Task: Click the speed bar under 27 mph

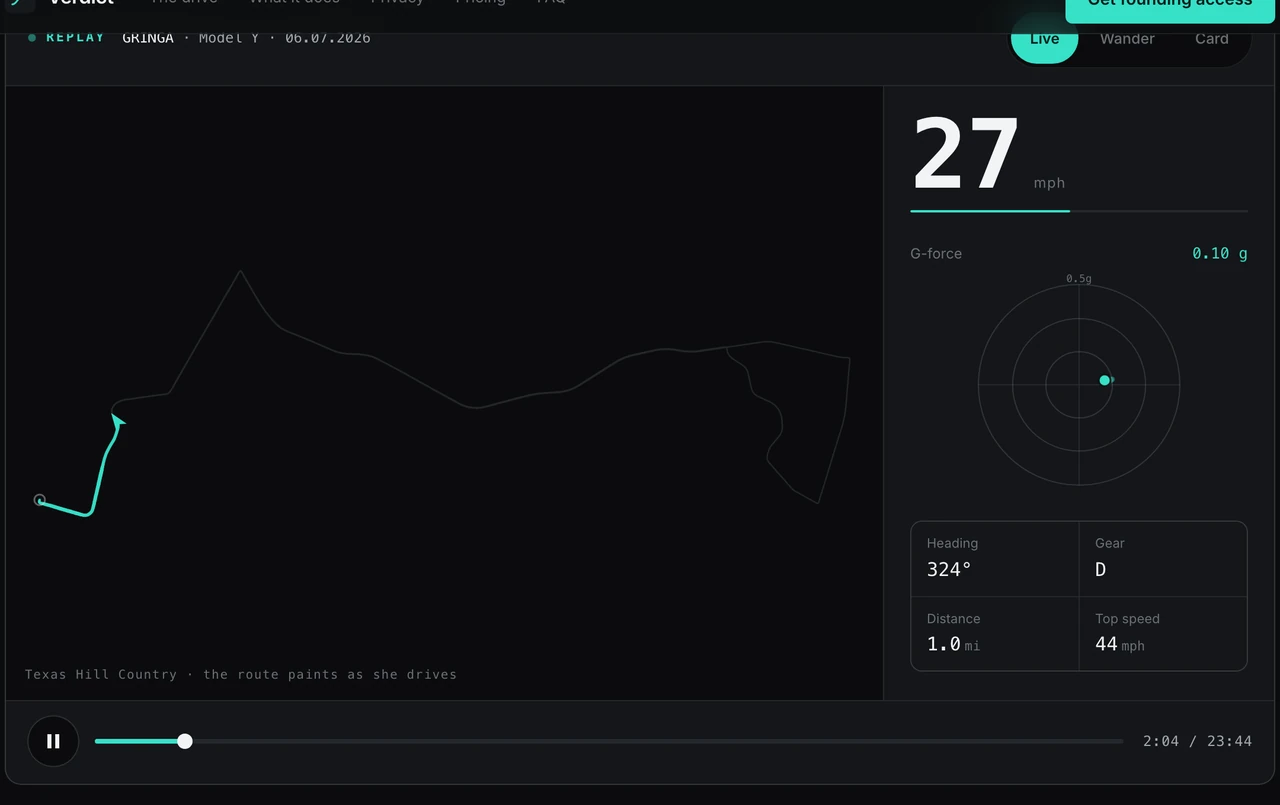Action: tap(1079, 211)
